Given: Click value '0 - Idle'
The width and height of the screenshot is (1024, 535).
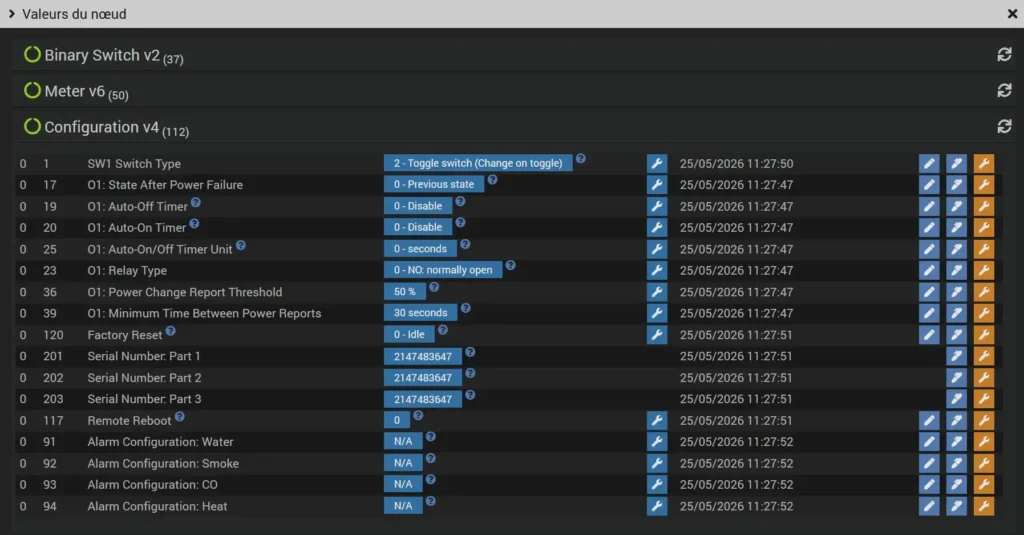Looking at the screenshot, I should click(409, 334).
